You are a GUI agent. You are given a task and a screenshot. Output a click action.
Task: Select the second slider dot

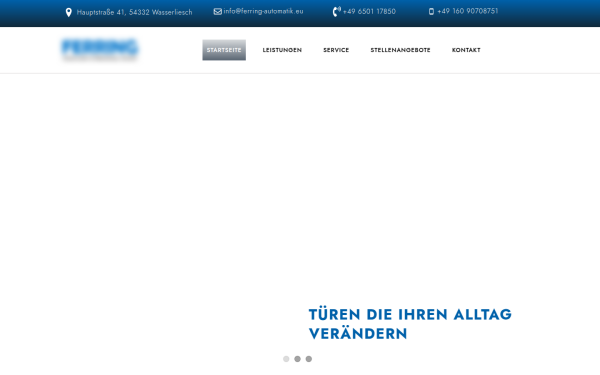(x=297, y=359)
